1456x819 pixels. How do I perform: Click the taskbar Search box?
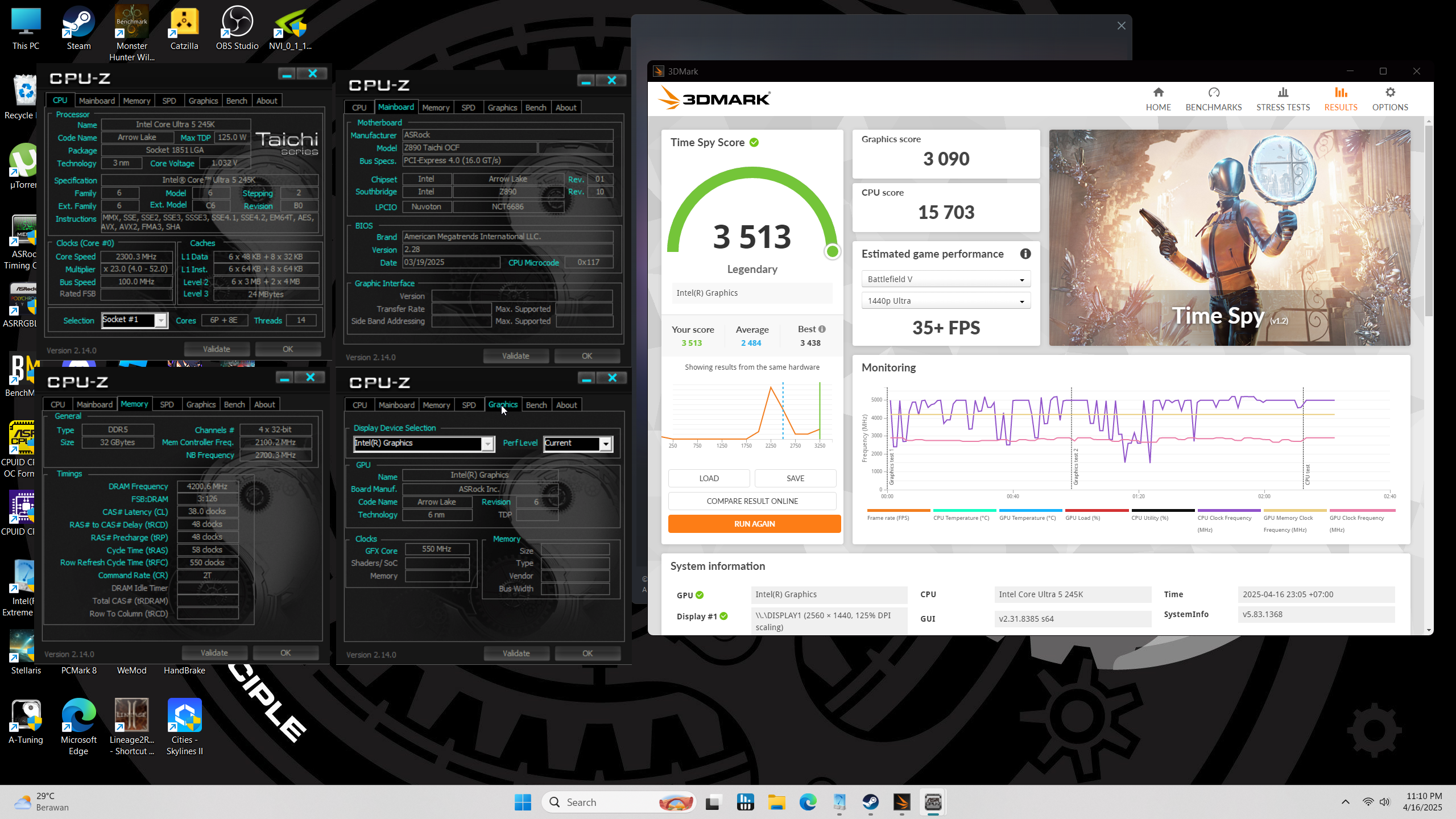(619, 803)
